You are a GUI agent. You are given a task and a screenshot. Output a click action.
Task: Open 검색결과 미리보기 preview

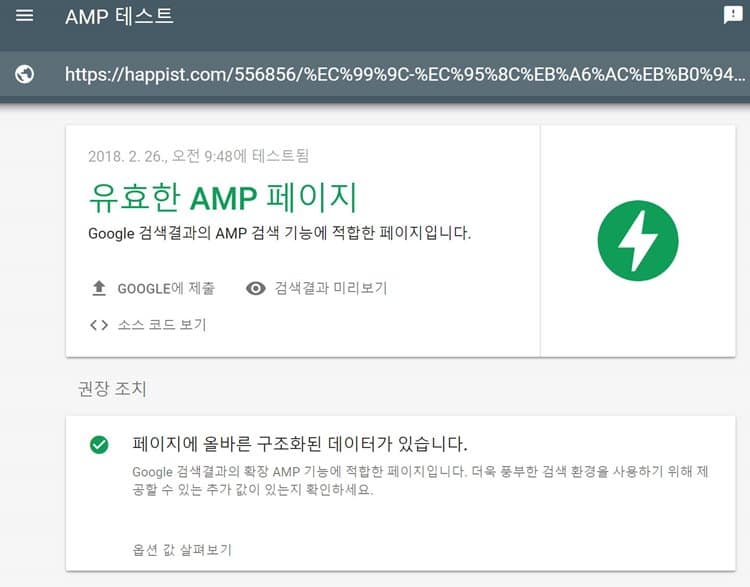click(331, 288)
